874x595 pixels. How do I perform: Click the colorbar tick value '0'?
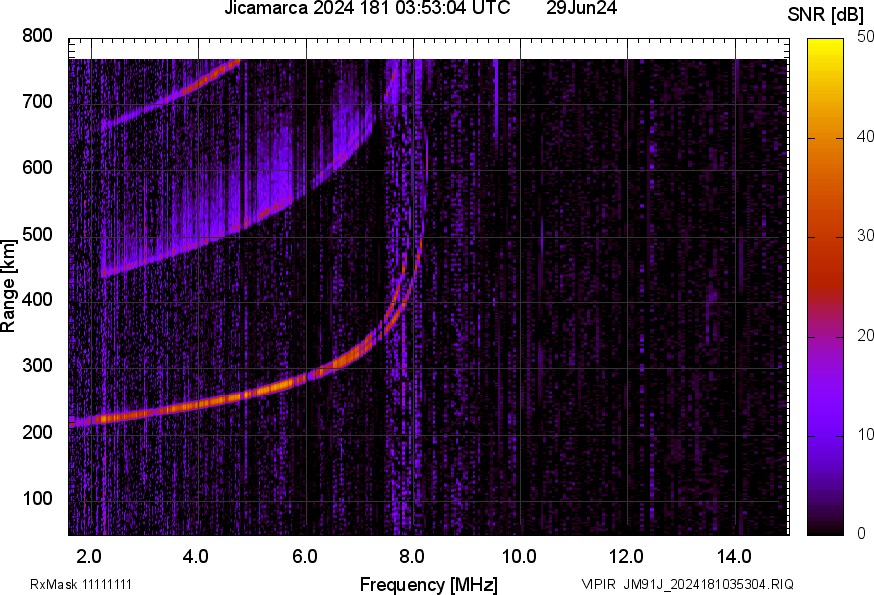(862, 534)
